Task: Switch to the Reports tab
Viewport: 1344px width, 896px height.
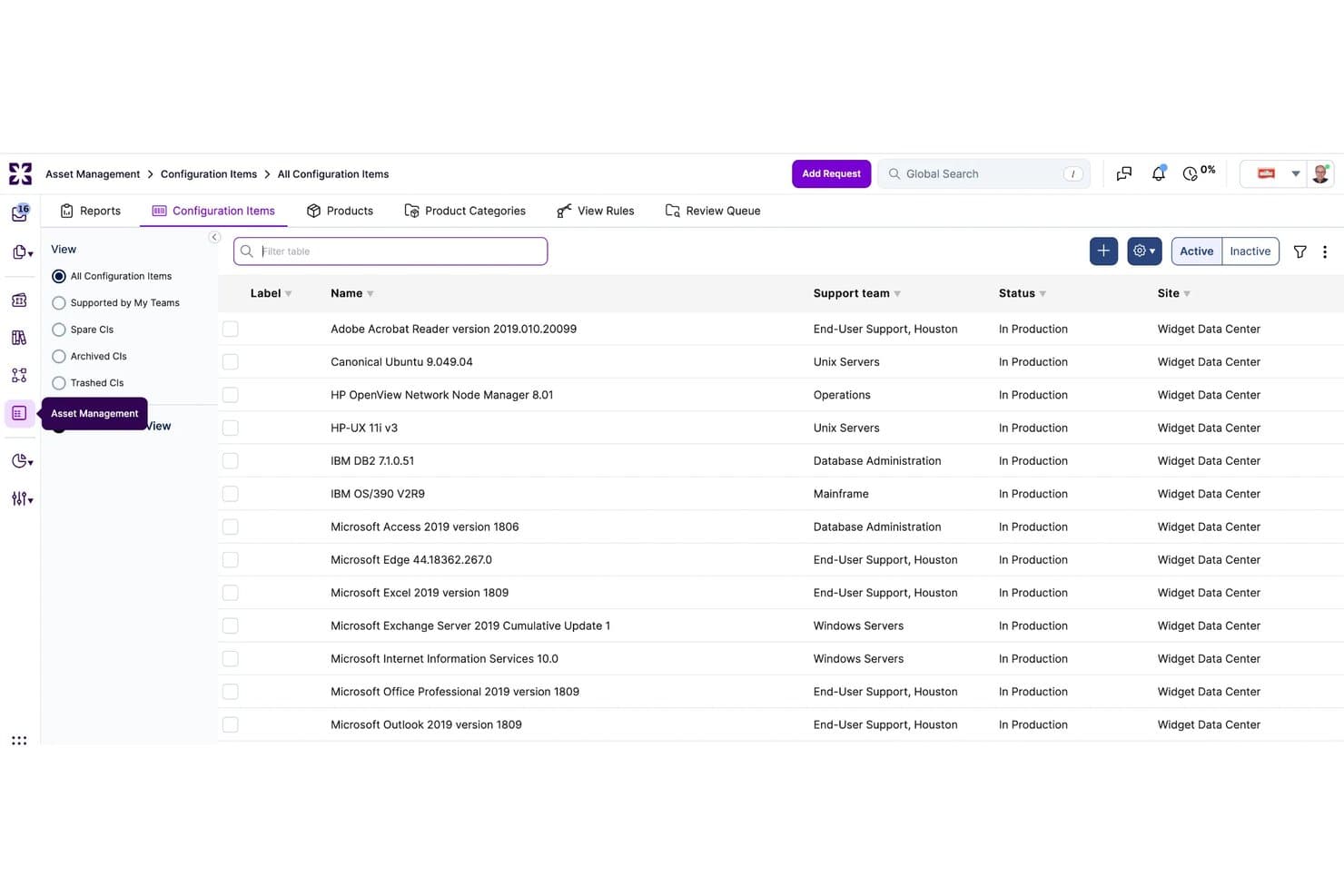Action: (91, 211)
